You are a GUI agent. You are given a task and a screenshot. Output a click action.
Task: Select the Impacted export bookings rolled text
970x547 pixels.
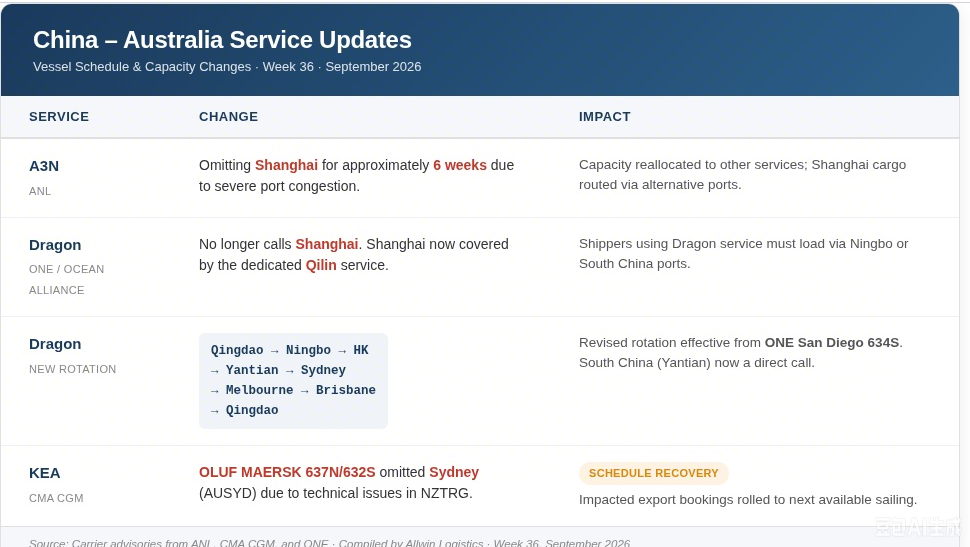coord(748,500)
